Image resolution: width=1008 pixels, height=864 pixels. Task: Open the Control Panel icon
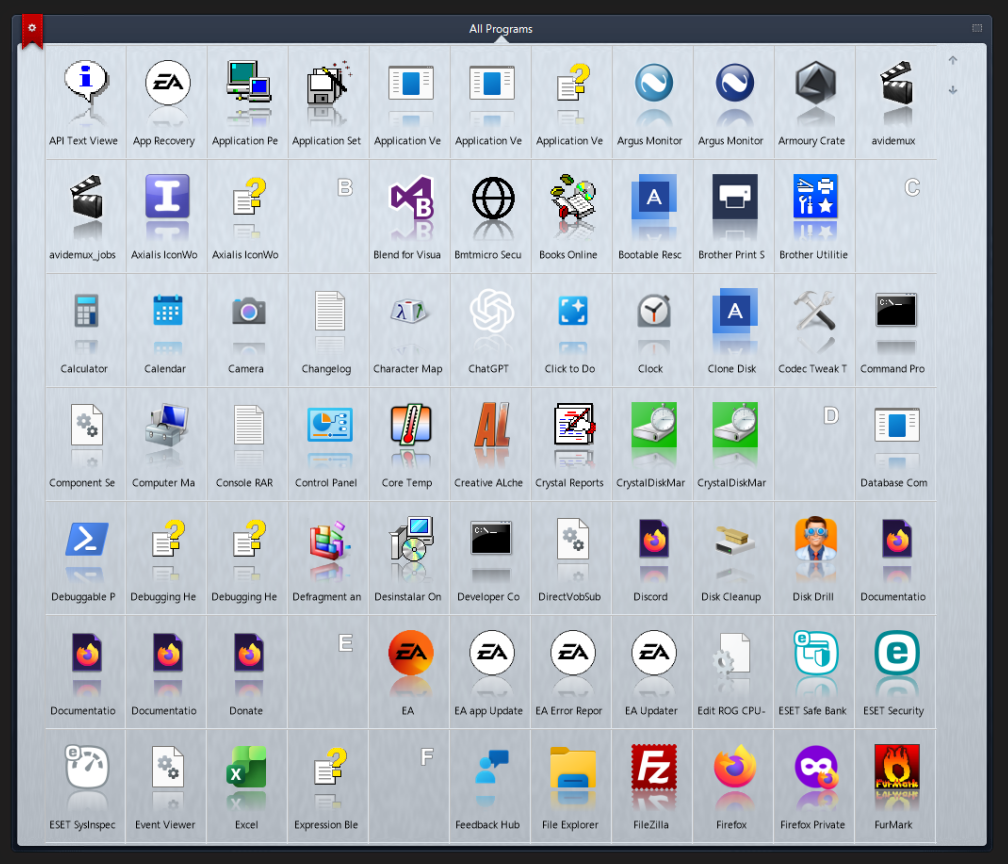(327, 426)
